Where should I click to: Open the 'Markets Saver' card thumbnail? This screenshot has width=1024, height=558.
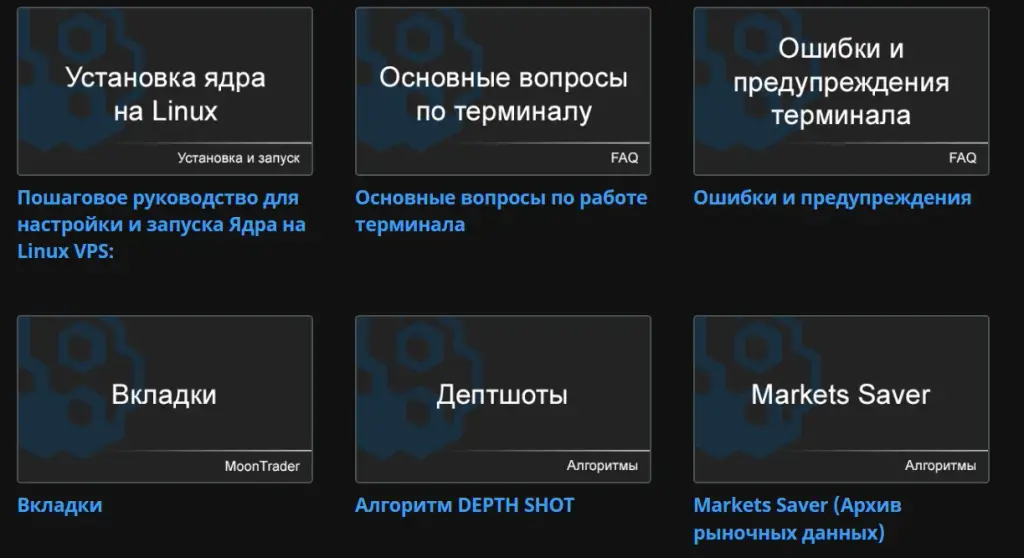click(x=841, y=399)
